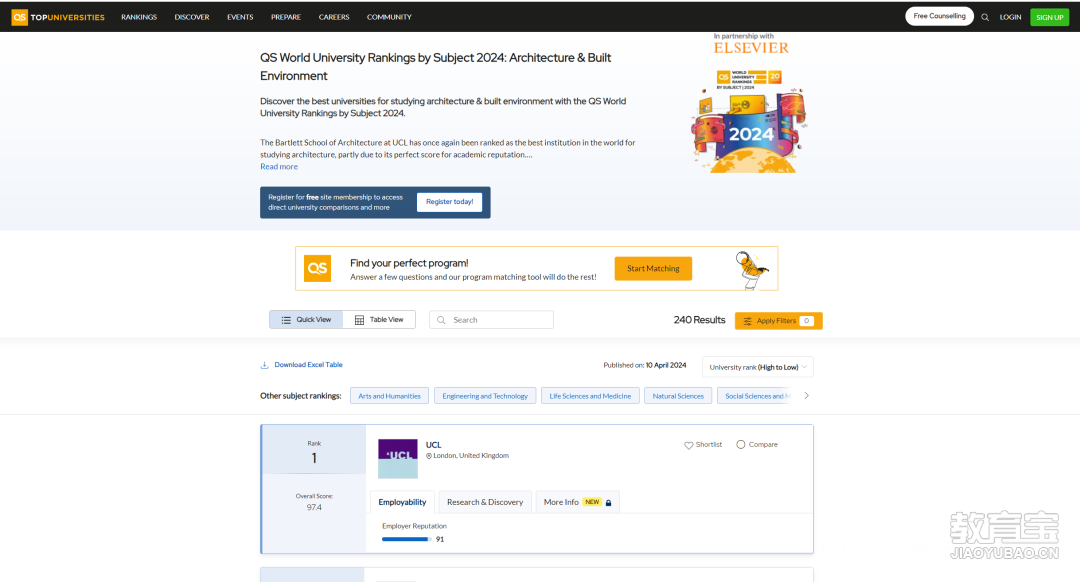Click the rankings Search input field

coord(491,320)
